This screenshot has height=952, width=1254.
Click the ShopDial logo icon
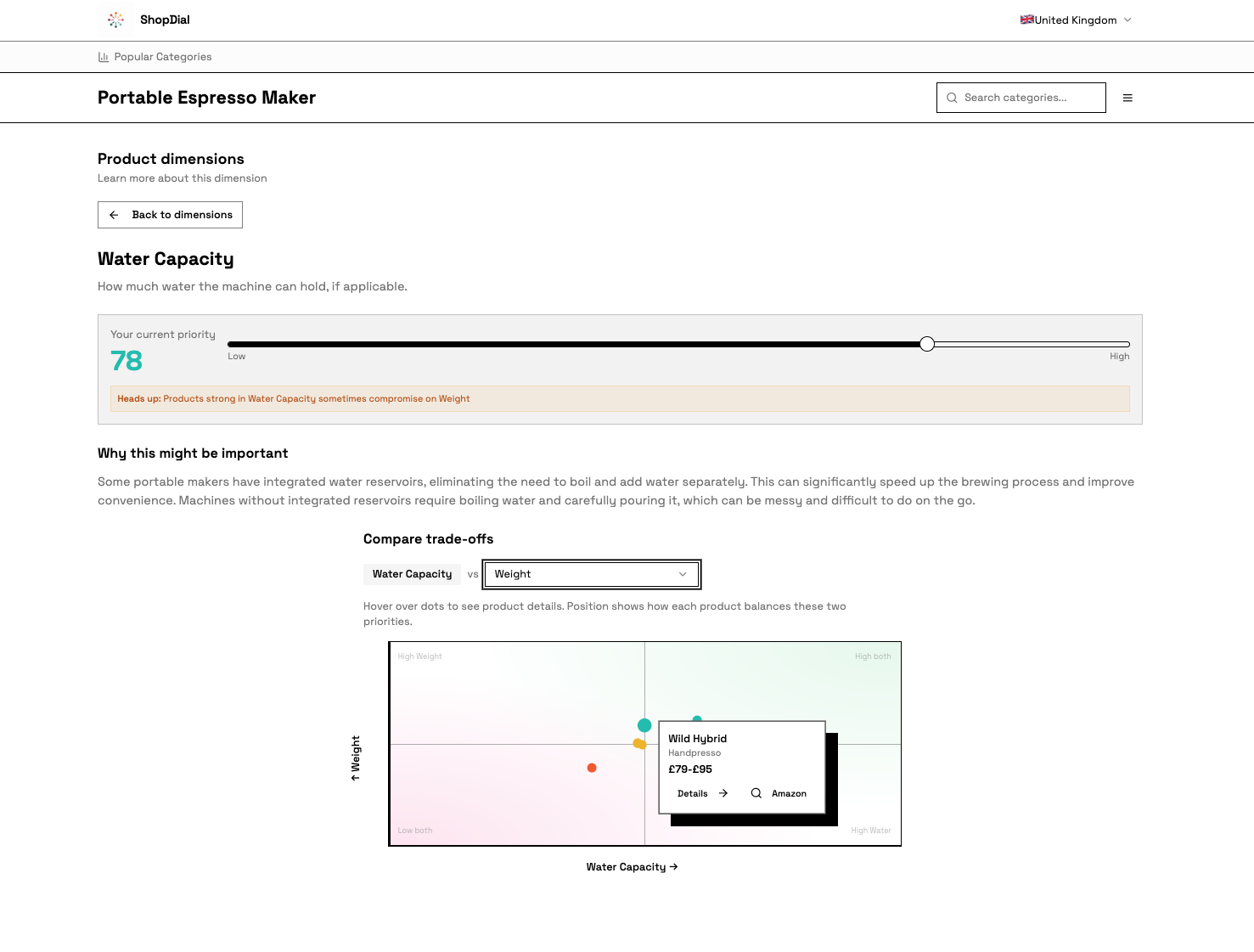coord(116,20)
